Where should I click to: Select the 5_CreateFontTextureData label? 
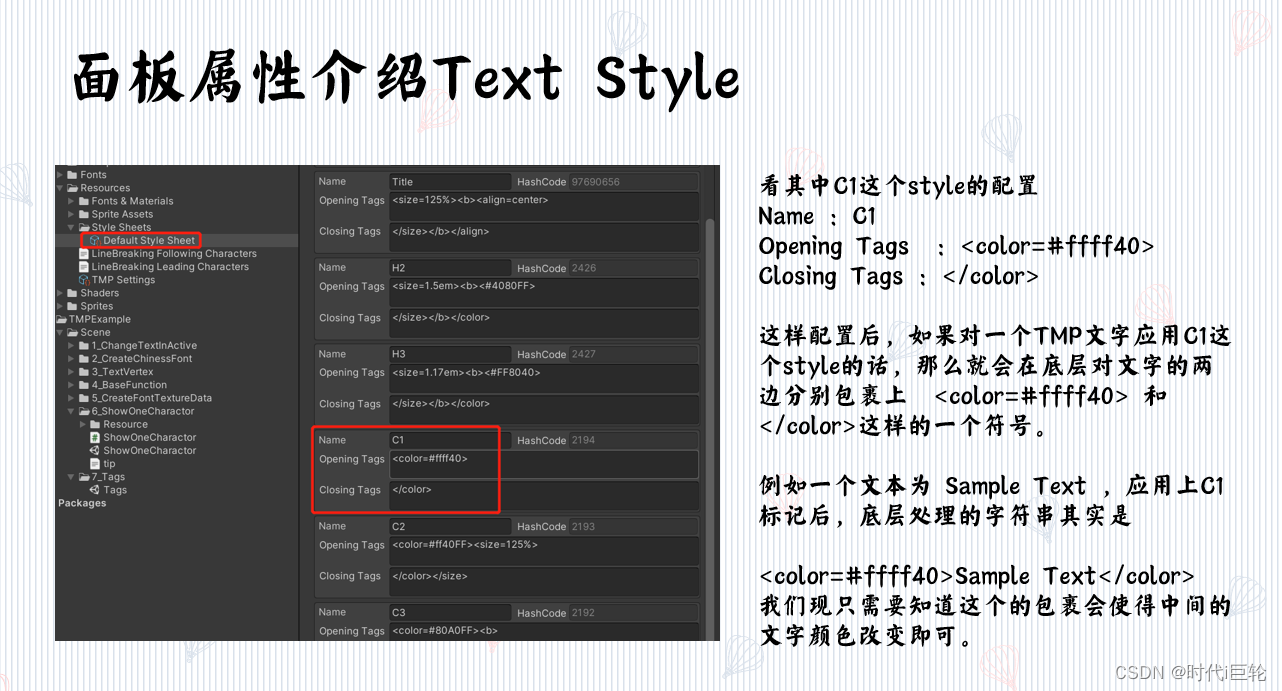pos(152,398)
